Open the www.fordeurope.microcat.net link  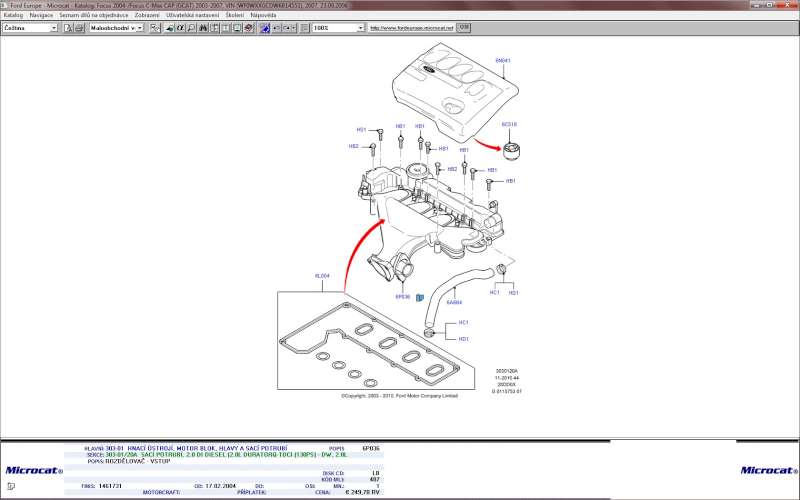click(x=412, y=28)
